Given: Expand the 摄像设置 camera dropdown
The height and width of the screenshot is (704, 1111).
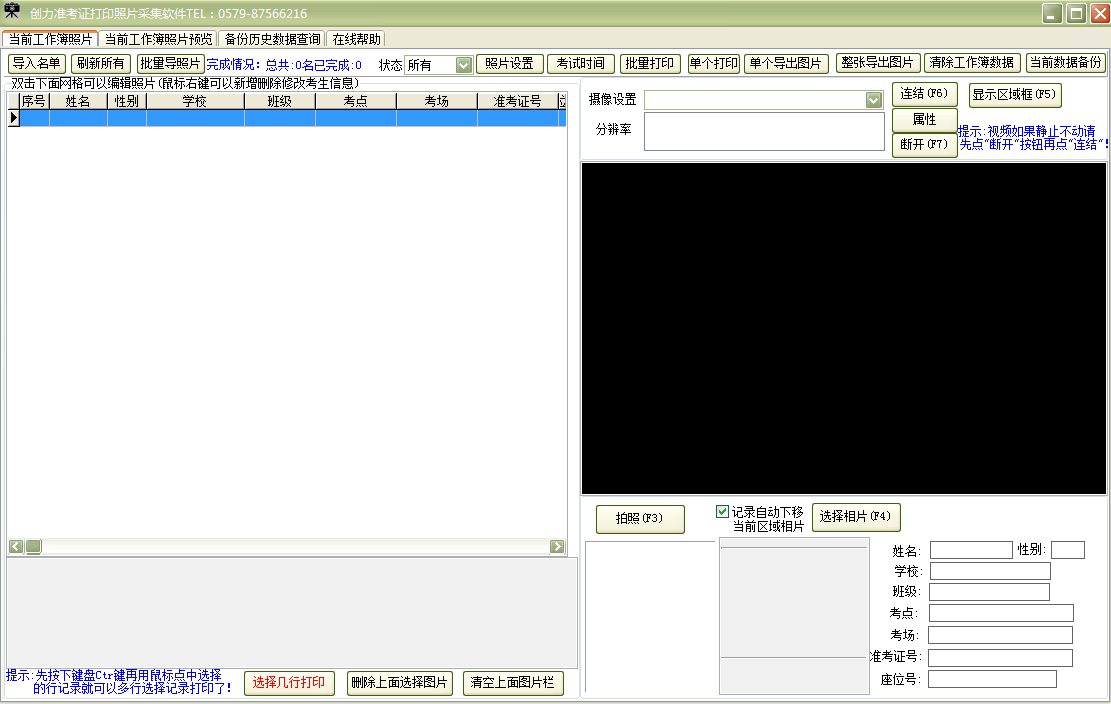Looking at the screenshot, I should click(x=874, y=101).
